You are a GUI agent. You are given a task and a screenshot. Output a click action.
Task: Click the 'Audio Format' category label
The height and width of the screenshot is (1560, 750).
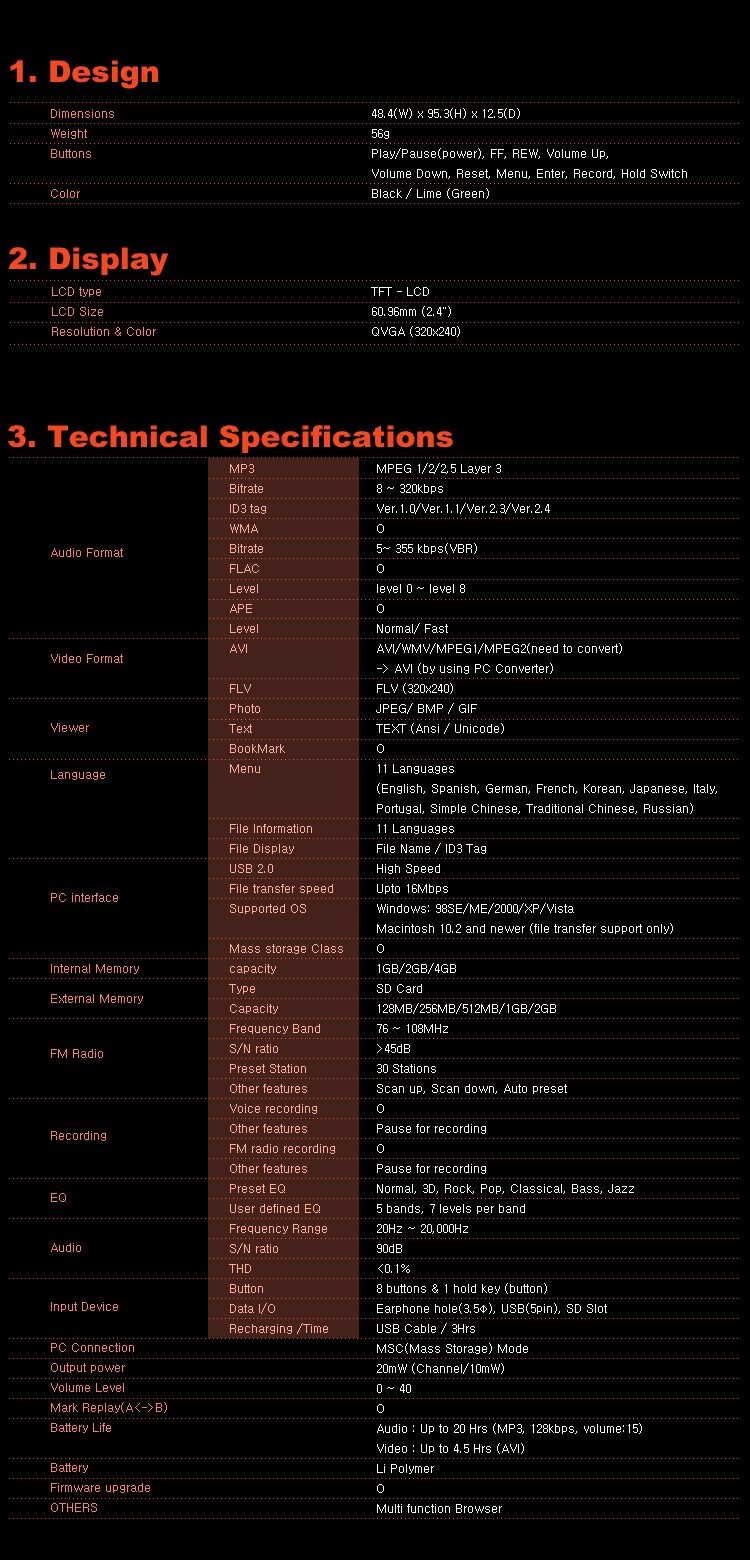pos(87,553)
